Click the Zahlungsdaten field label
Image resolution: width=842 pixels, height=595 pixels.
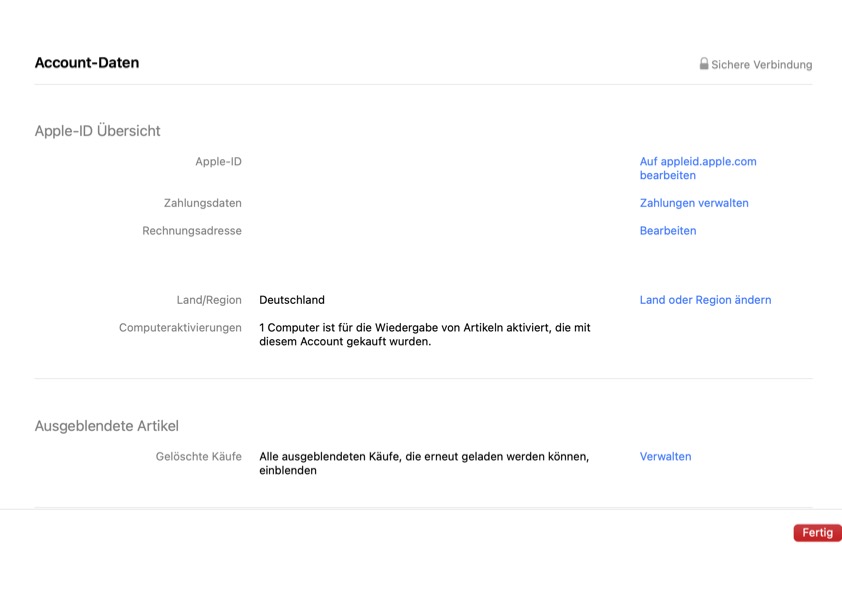pyautogui.click(x=202, y=203)
